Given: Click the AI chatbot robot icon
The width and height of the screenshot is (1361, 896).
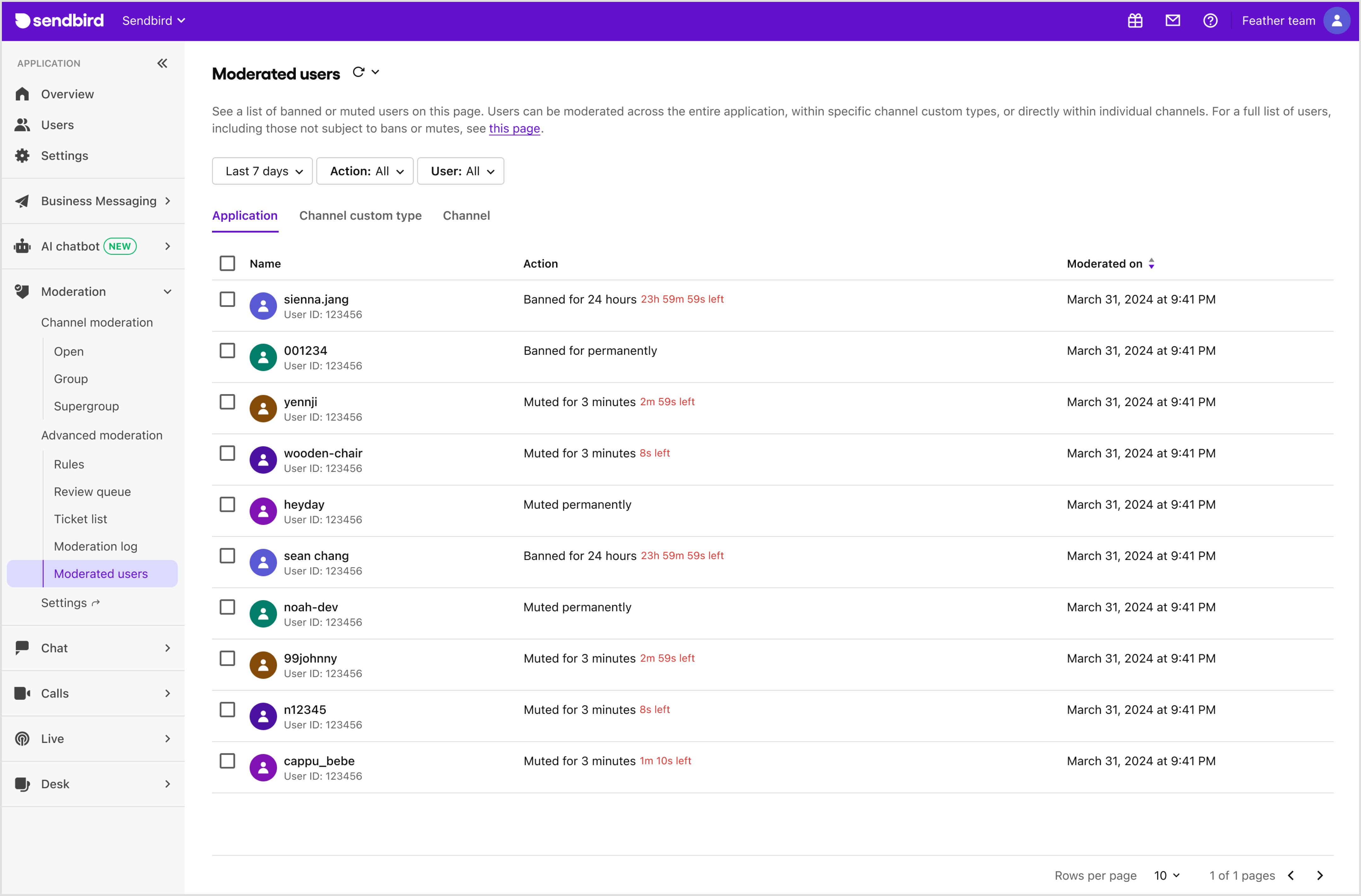Looking at the screenshot, I should [x=22, y=246].
